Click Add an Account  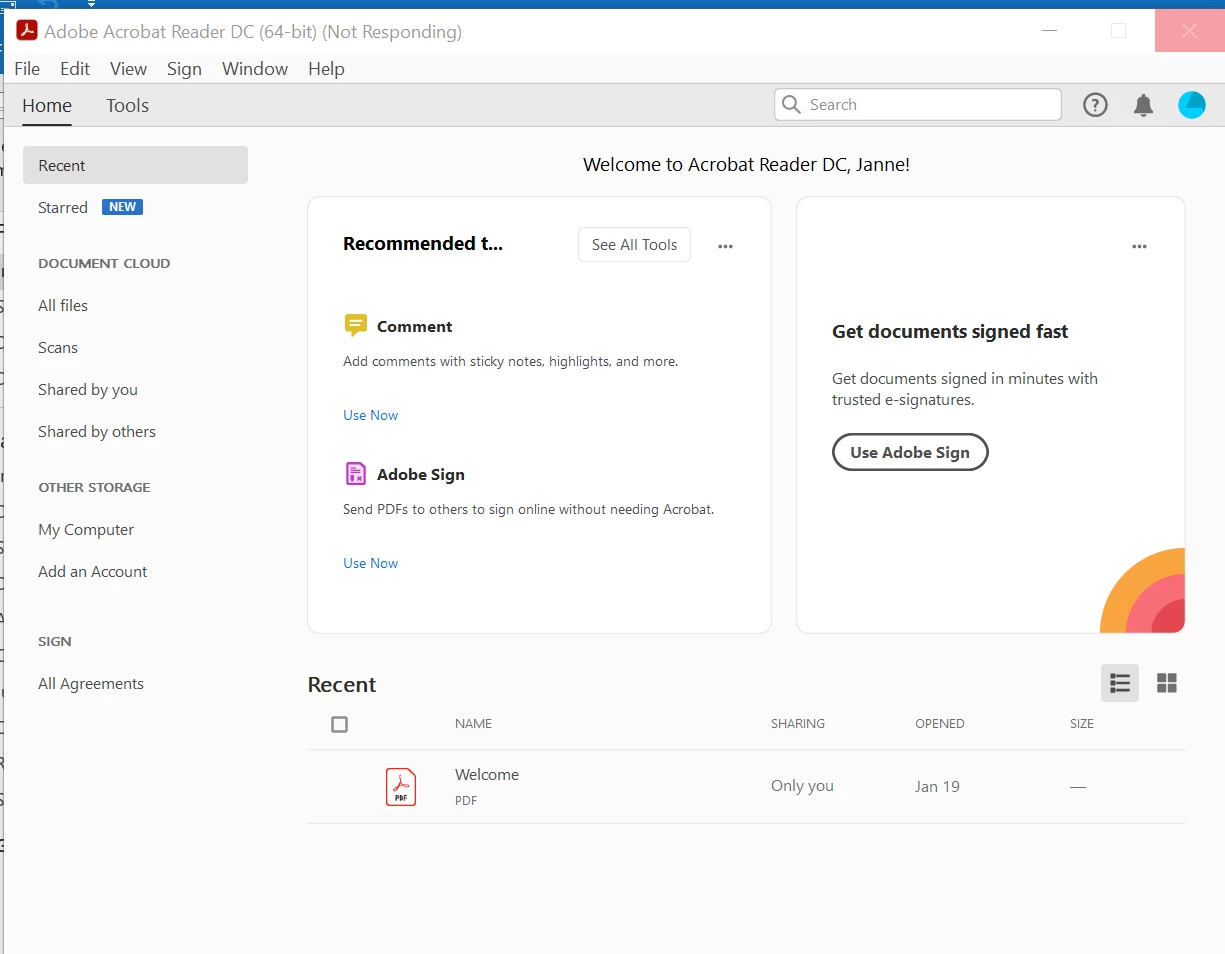[x=93, y=571]
